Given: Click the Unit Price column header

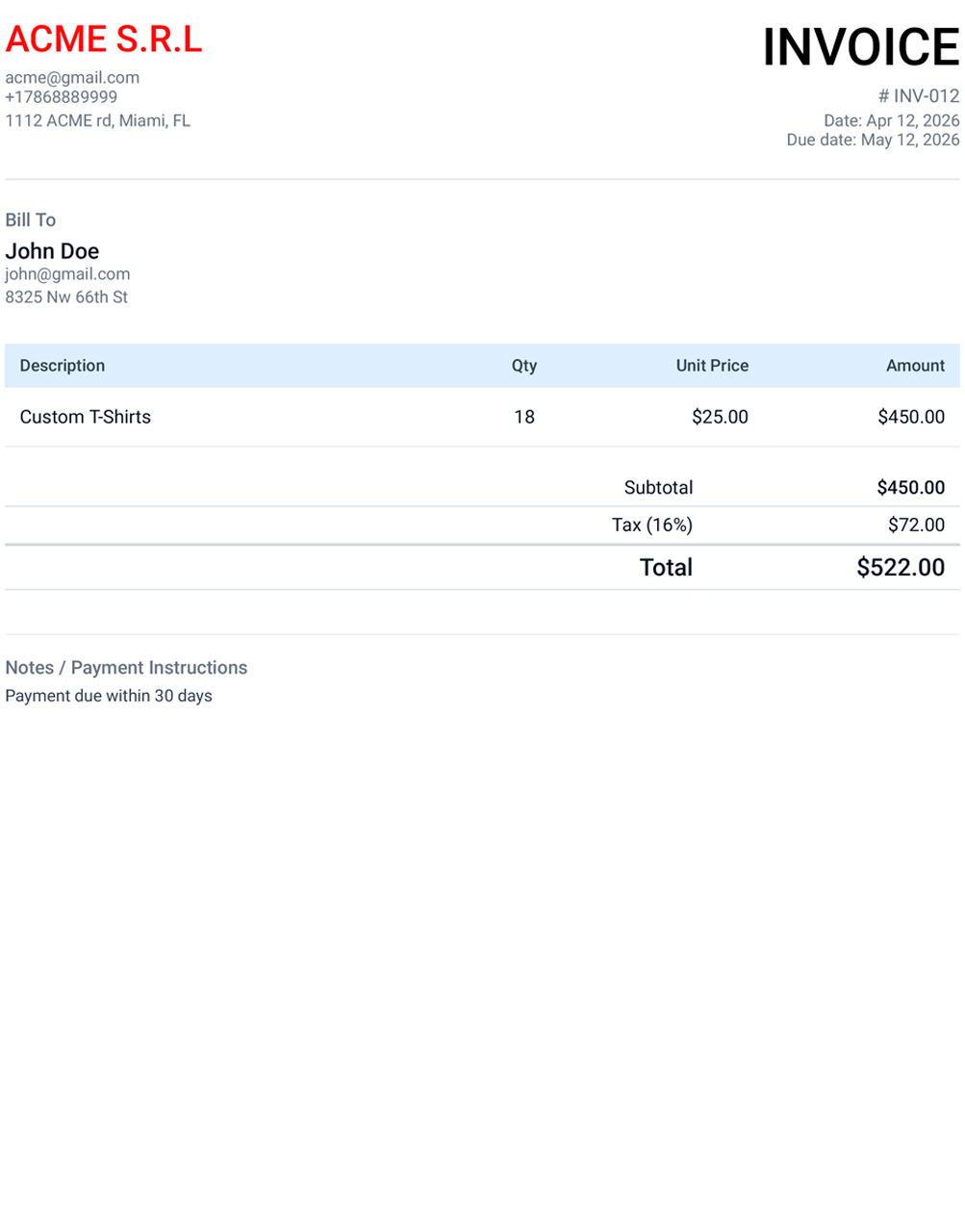Looking at the screenshot, I should (712, 366).
